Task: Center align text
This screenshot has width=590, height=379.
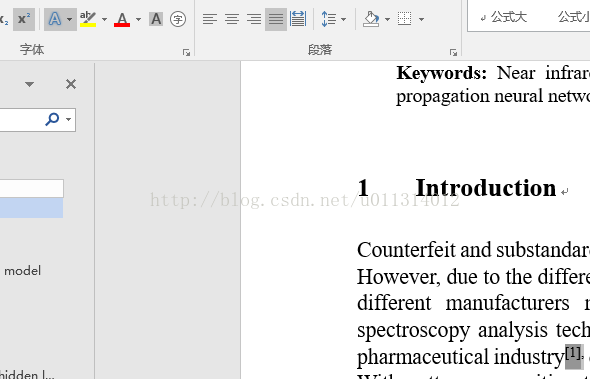Action: (232, 19)
